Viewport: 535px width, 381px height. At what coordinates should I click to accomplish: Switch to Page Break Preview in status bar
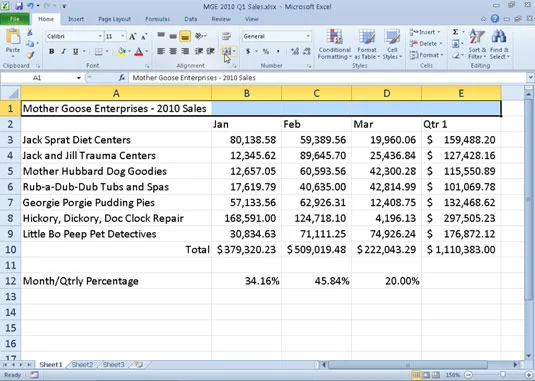tap(436, 375)
